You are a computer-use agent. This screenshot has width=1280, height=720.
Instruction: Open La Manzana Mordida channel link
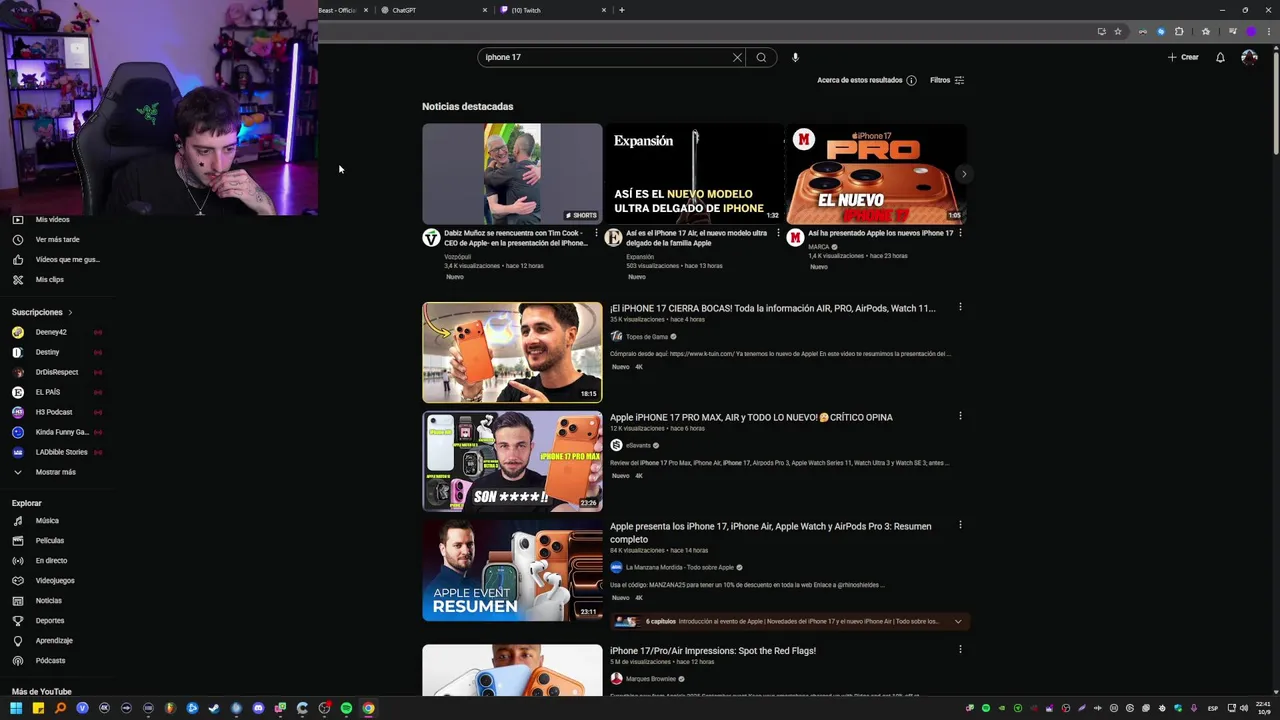click(680, 567)
